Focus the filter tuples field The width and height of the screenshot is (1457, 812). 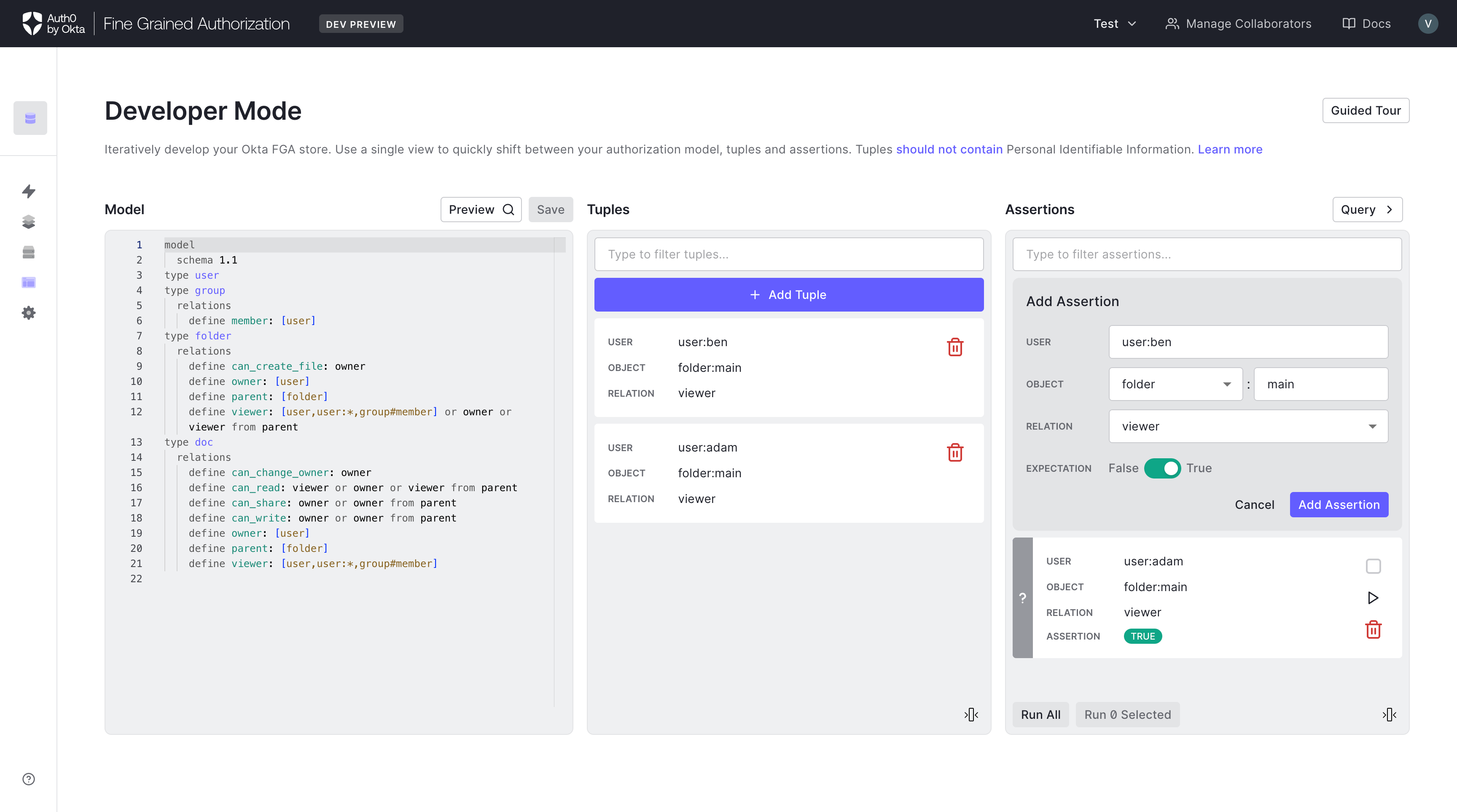pos(788,254)
